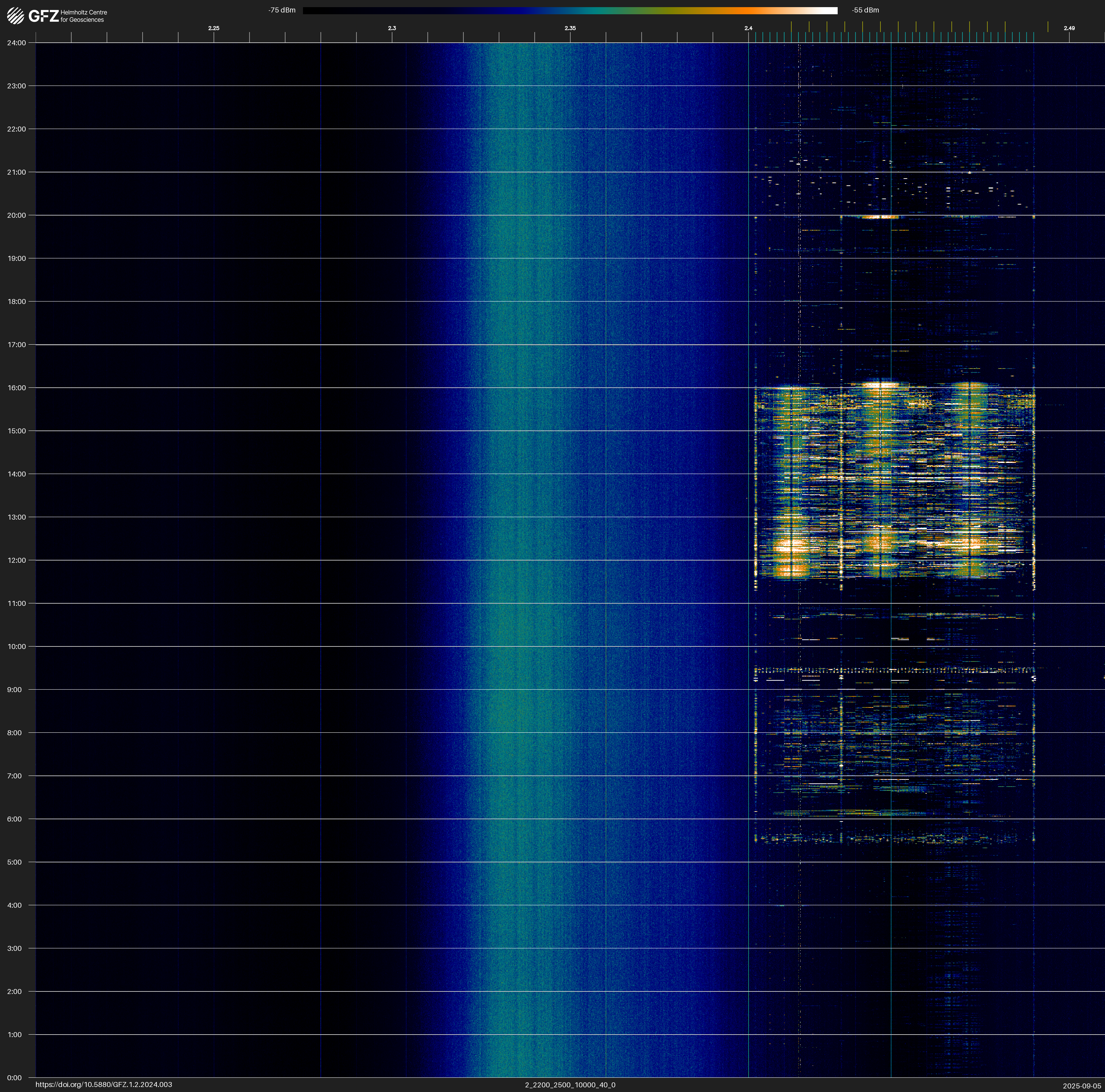Click the 16:00 time axis label
This screenshot has height=1092, width=1105.
pyautogui.click(x=16, y=388)
